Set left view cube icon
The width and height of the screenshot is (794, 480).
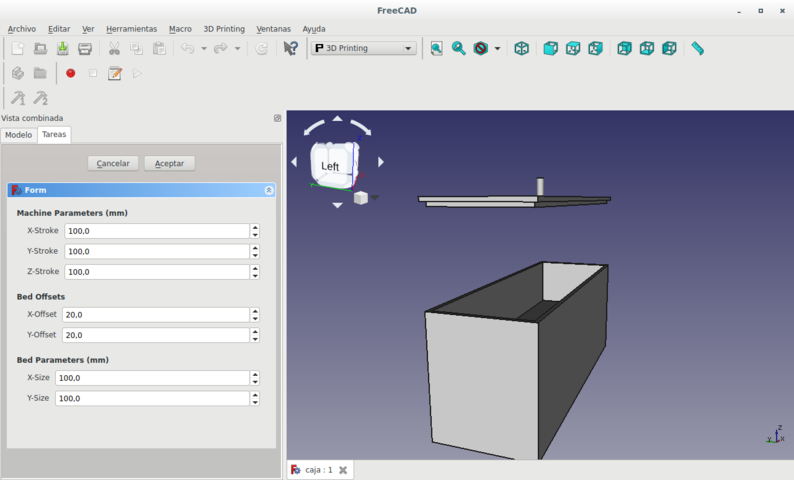[x=669, y=48]
